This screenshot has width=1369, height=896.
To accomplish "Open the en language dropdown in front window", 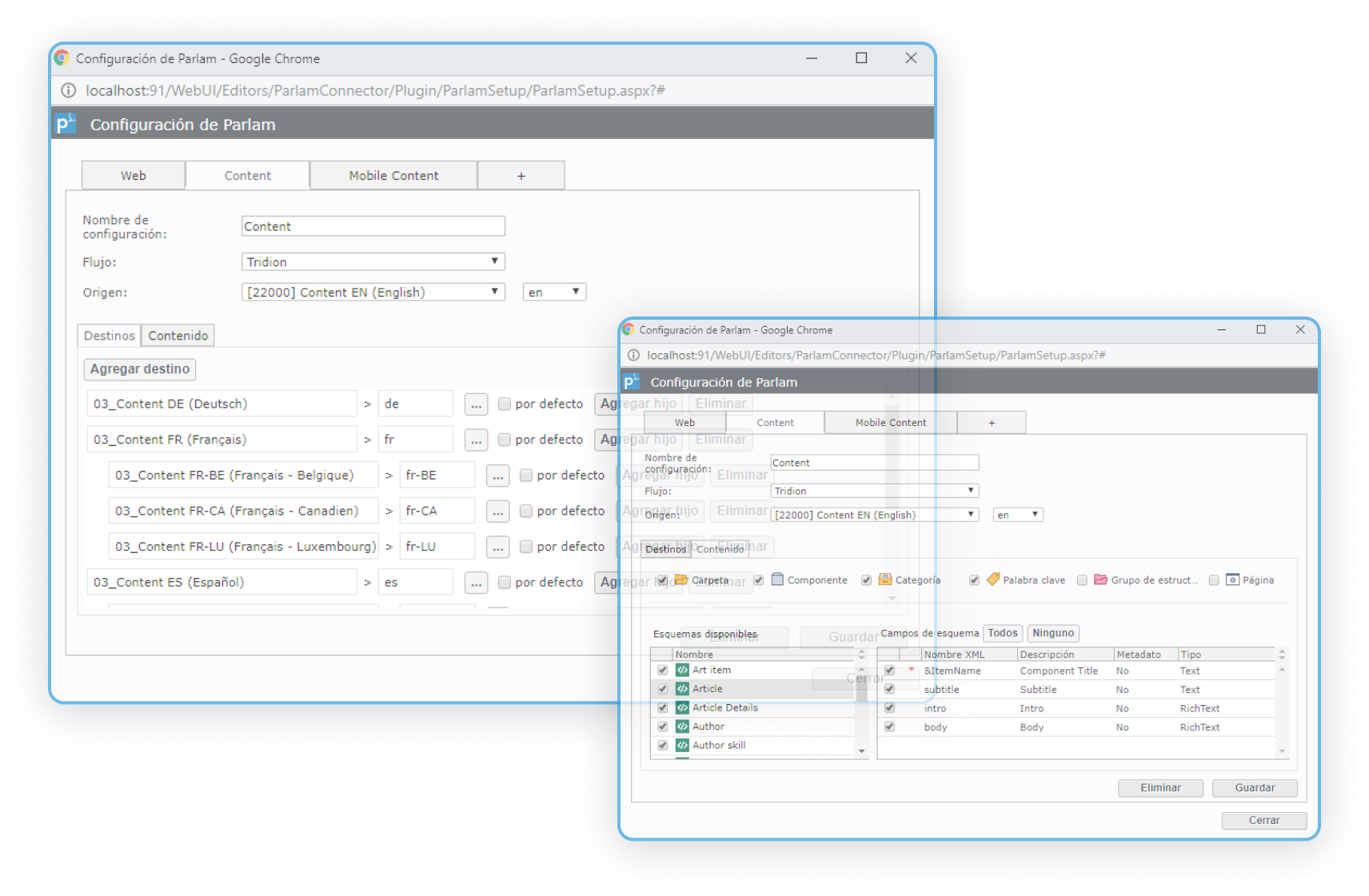I will [1018, 515].
